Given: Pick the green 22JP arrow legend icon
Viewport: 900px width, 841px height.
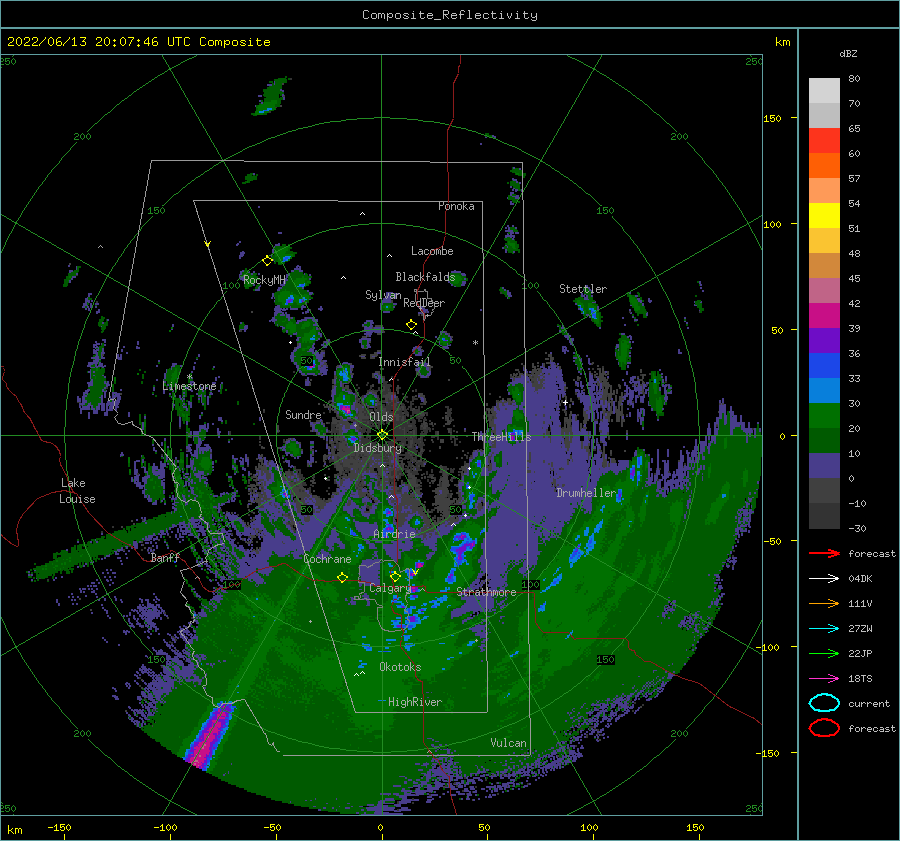Looking at the screenshot, I should (x=824, y=653).
